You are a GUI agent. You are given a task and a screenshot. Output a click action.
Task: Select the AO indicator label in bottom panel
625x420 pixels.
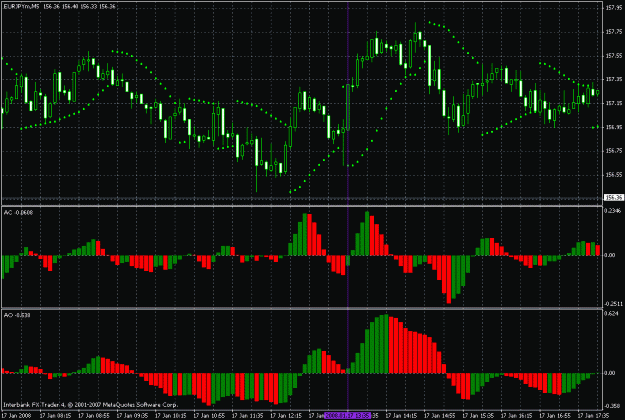17,315
